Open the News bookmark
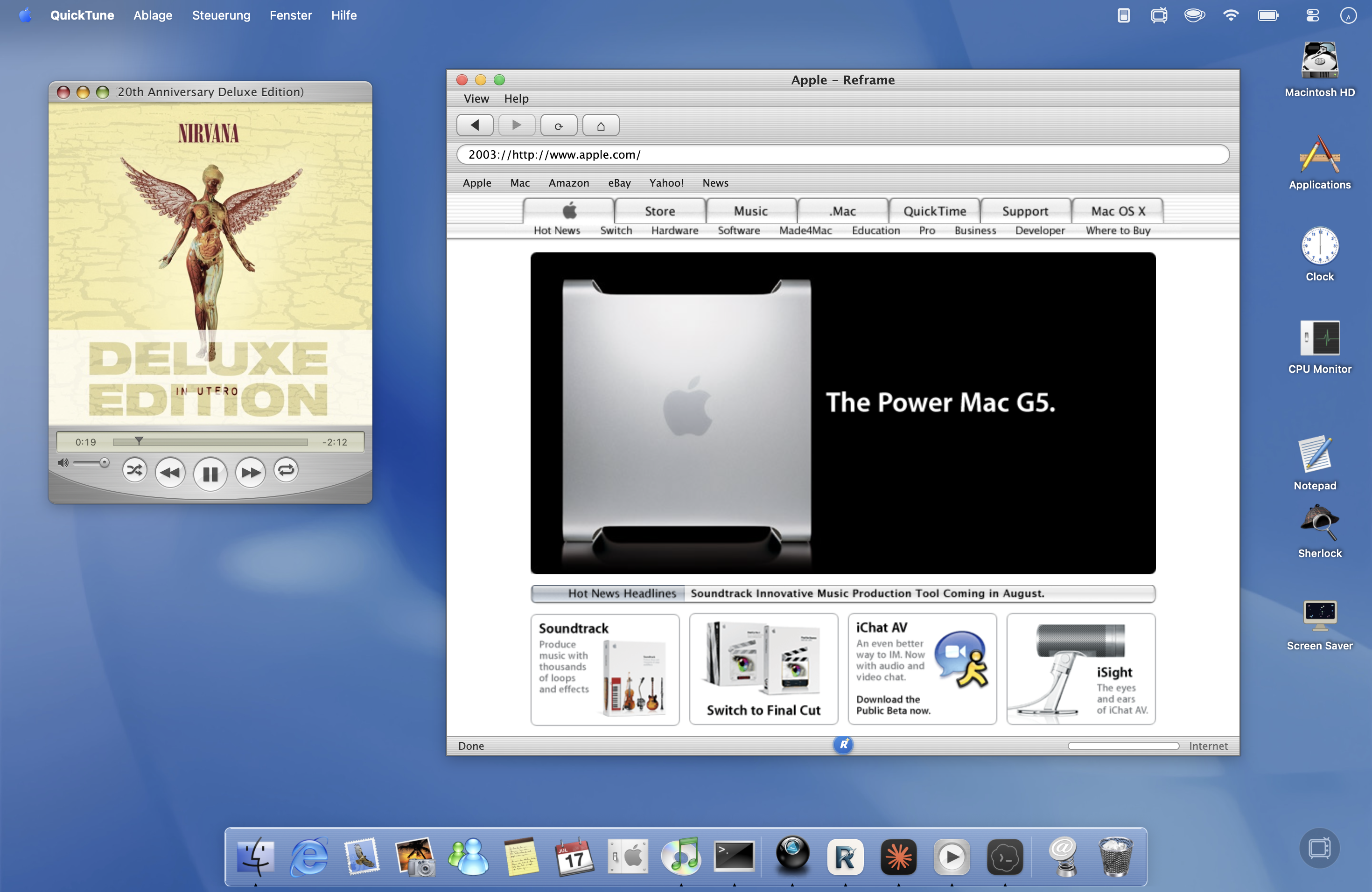 (x=715, y=183)
